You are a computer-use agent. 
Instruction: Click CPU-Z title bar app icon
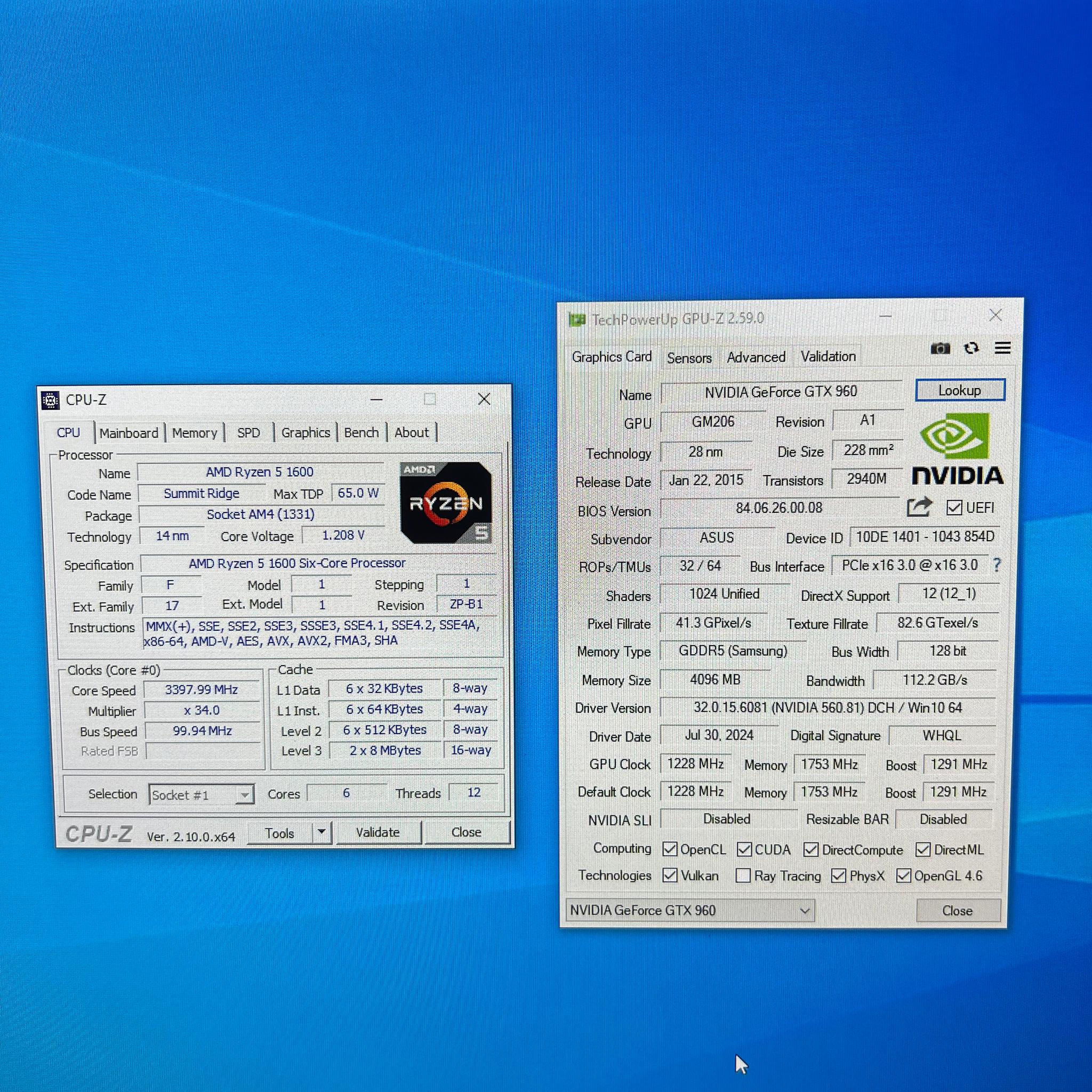click(50, 400)
